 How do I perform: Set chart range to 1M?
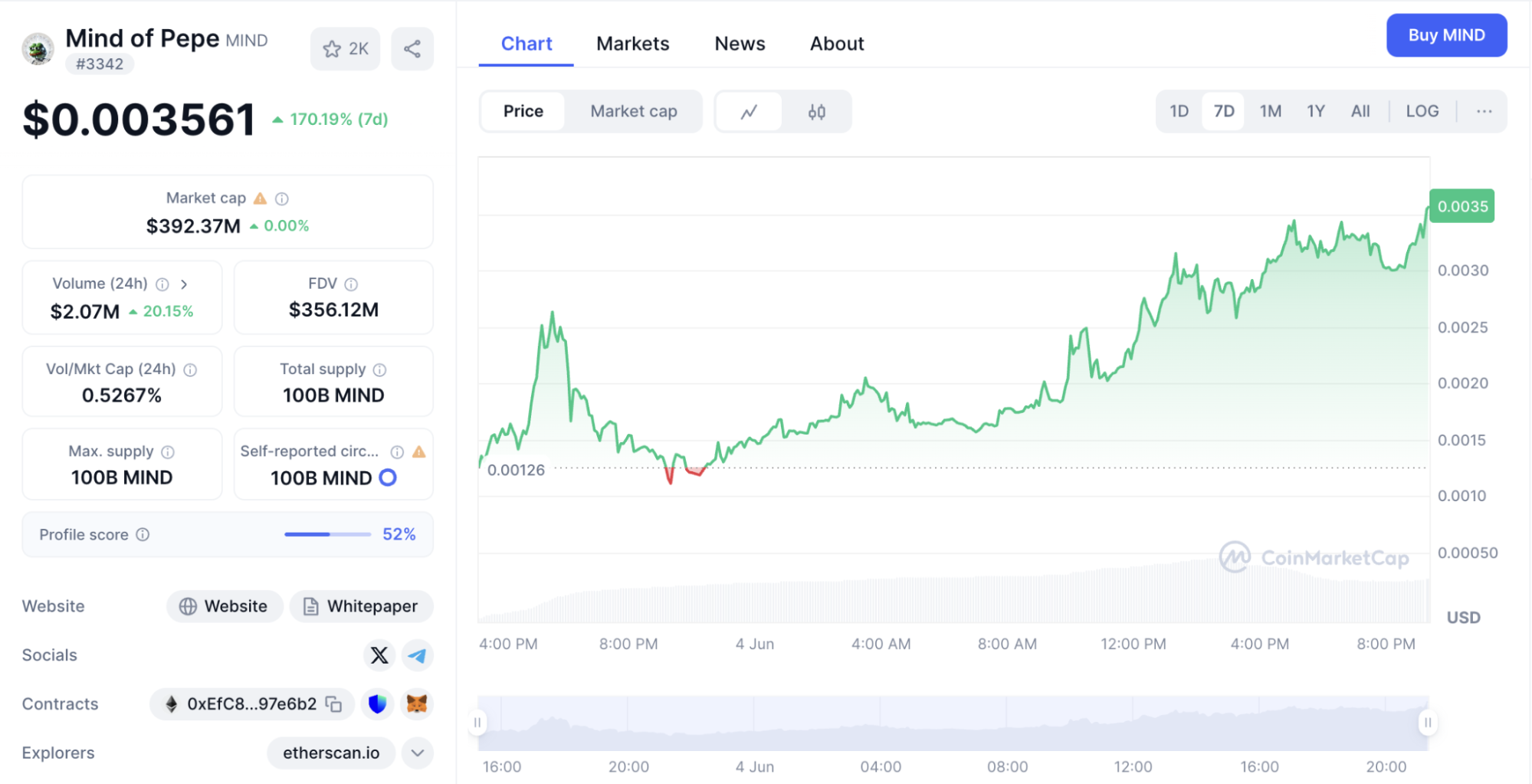click(x=1270, y=111)
